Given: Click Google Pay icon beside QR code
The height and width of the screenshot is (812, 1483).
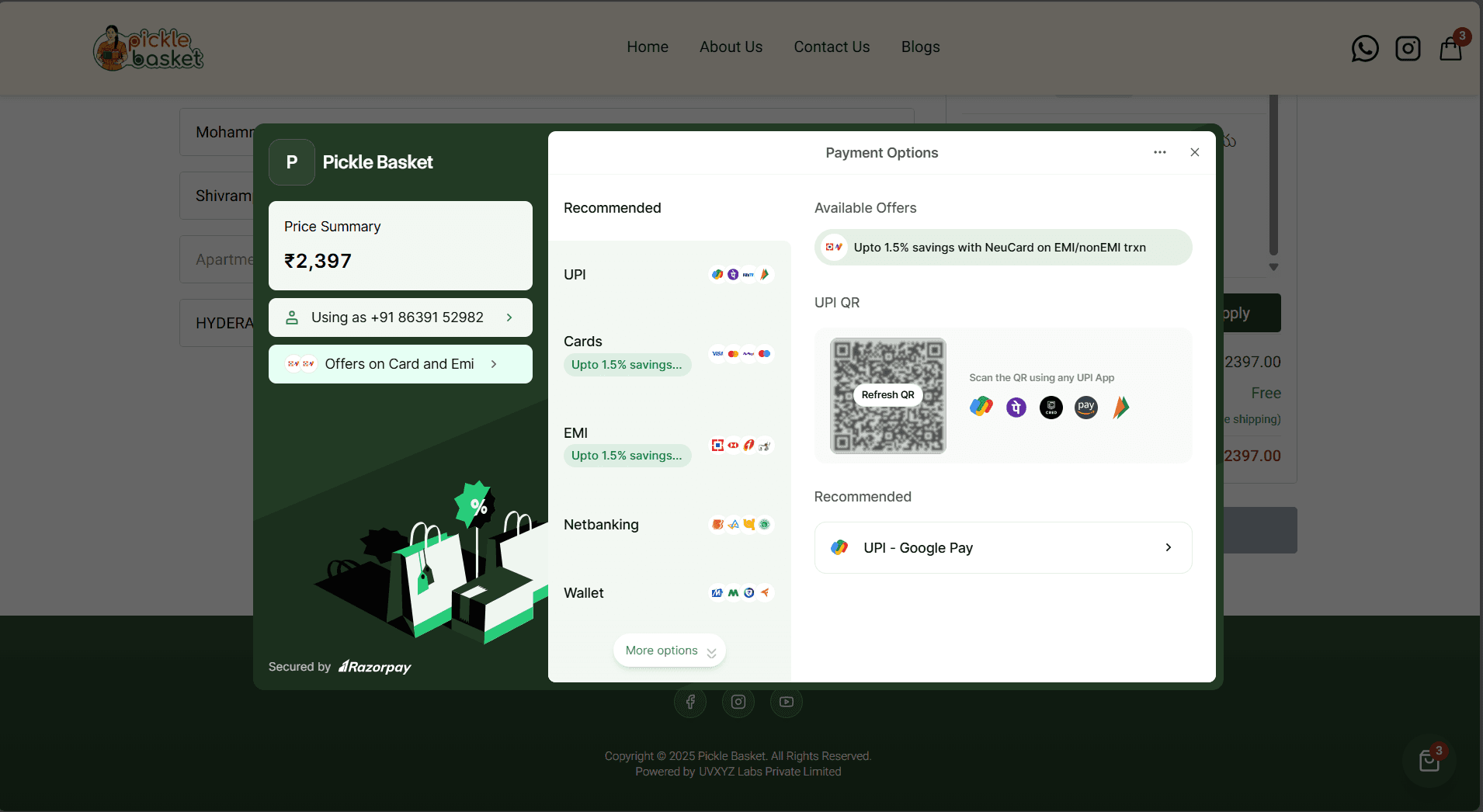Looking at the screenshot, I should (x=981, y=407).
